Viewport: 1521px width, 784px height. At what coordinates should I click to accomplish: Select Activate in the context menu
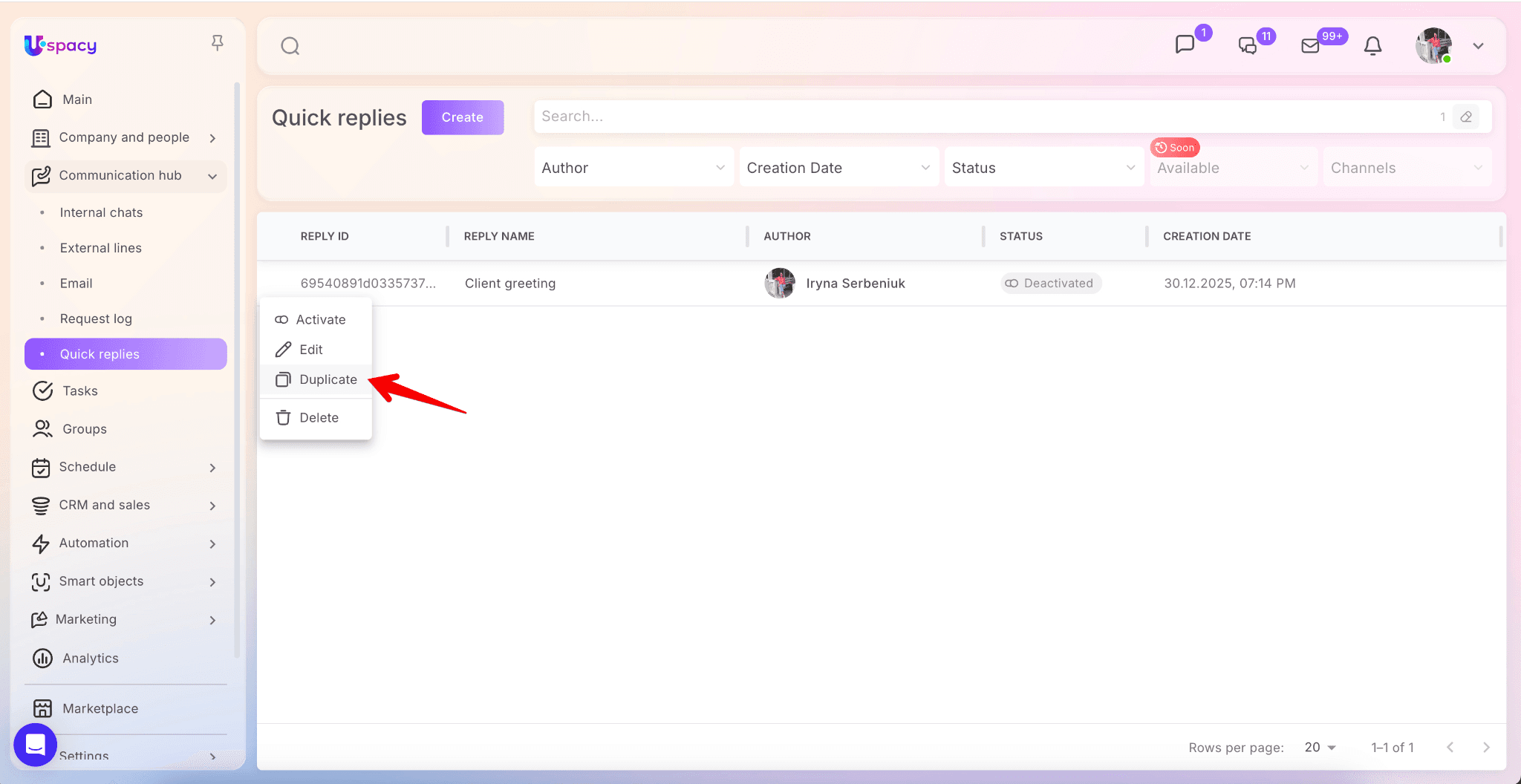(x=320, y=319)
